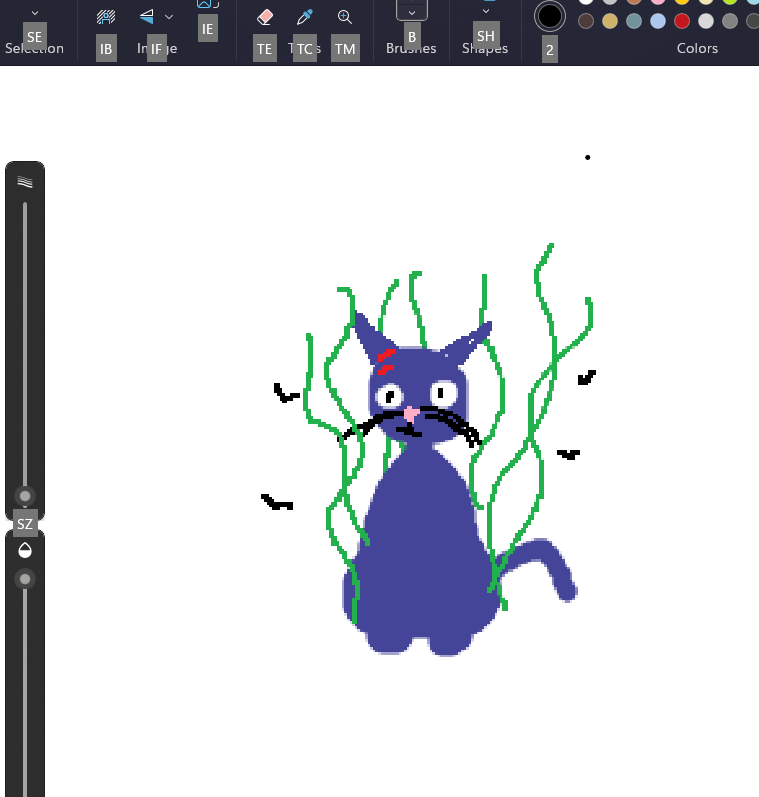Click the Flip image icon

pyautogui.click(x=146, y=17)
